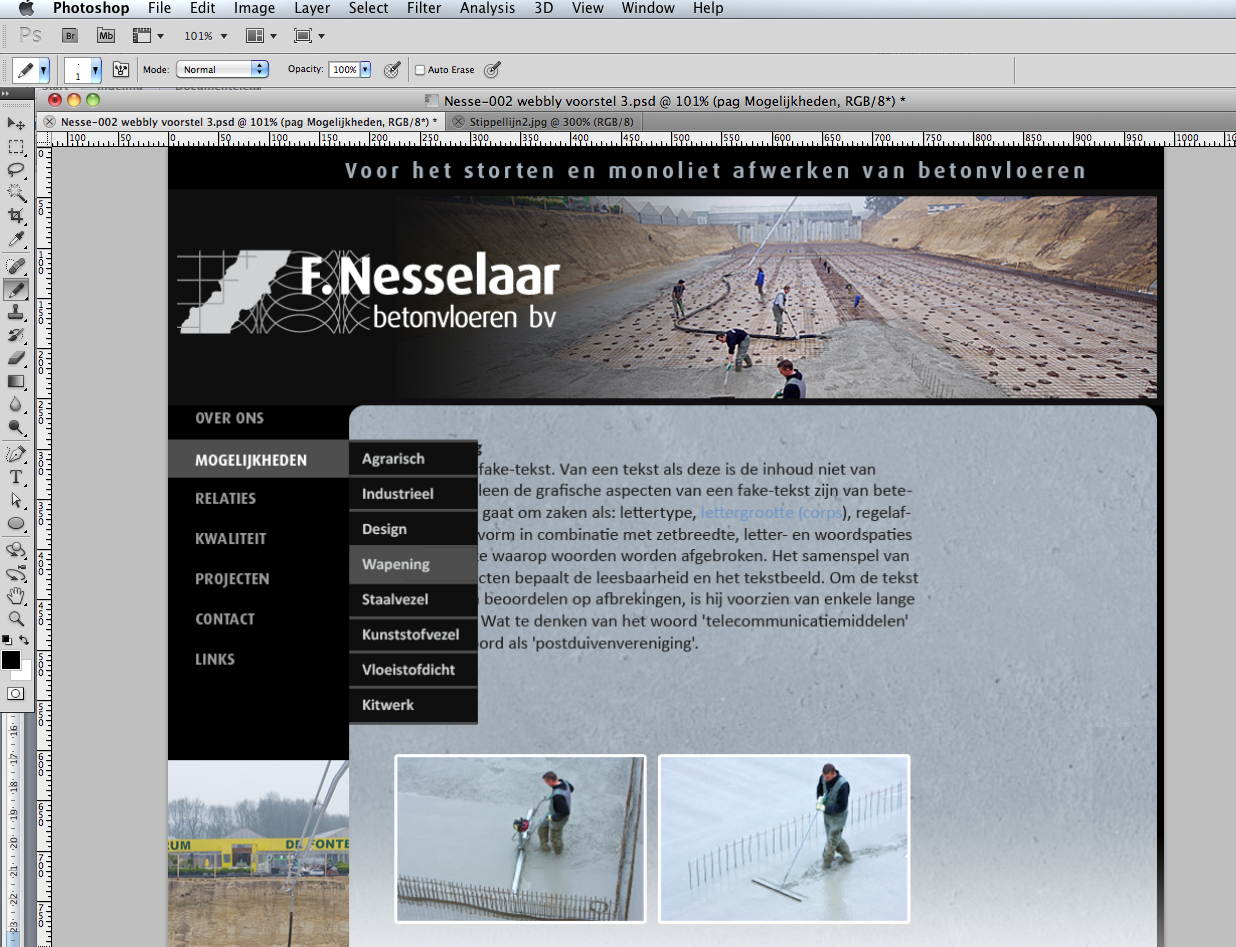Open the Edit menu
Viewport: 1236px width, 947px height.
coord(203,8)
